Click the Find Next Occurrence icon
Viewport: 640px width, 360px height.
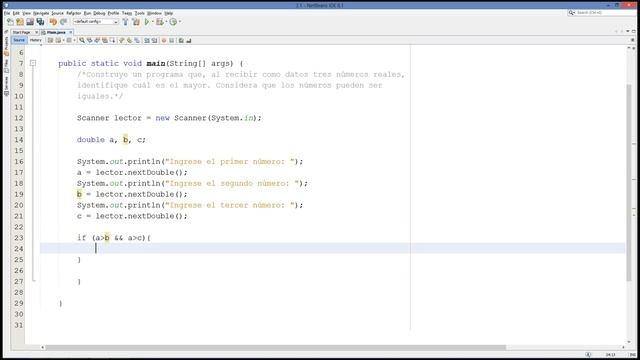97,40
